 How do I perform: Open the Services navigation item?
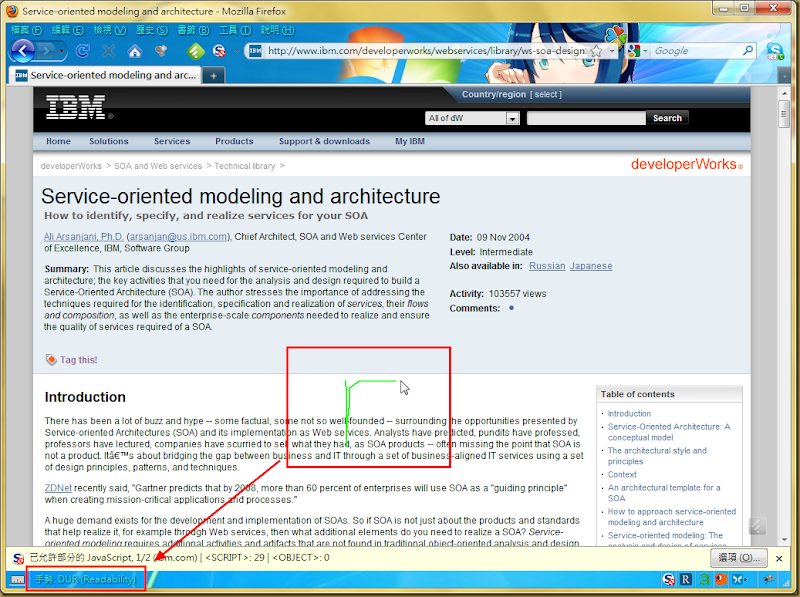click(x=172, y=141)
